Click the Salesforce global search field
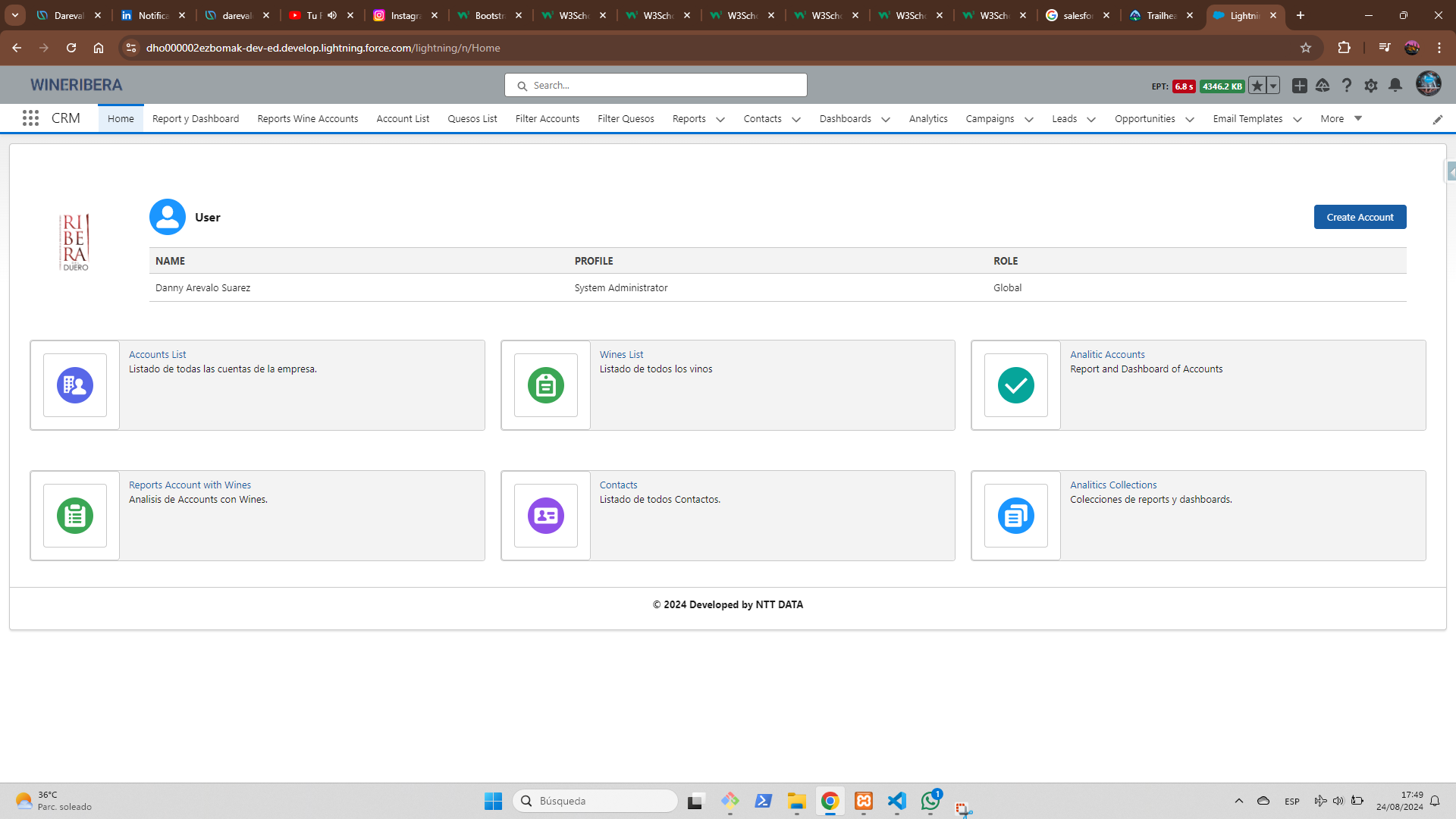 (655, 85)
